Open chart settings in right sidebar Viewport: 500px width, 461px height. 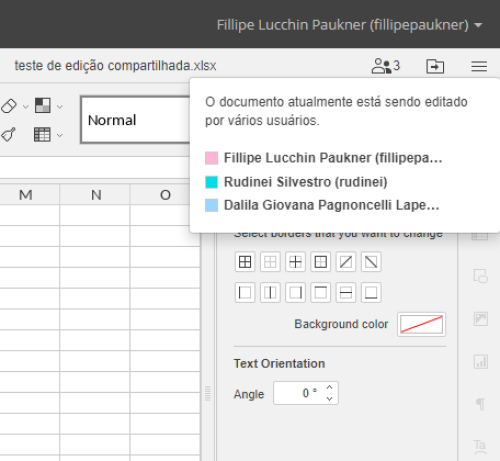481,361
